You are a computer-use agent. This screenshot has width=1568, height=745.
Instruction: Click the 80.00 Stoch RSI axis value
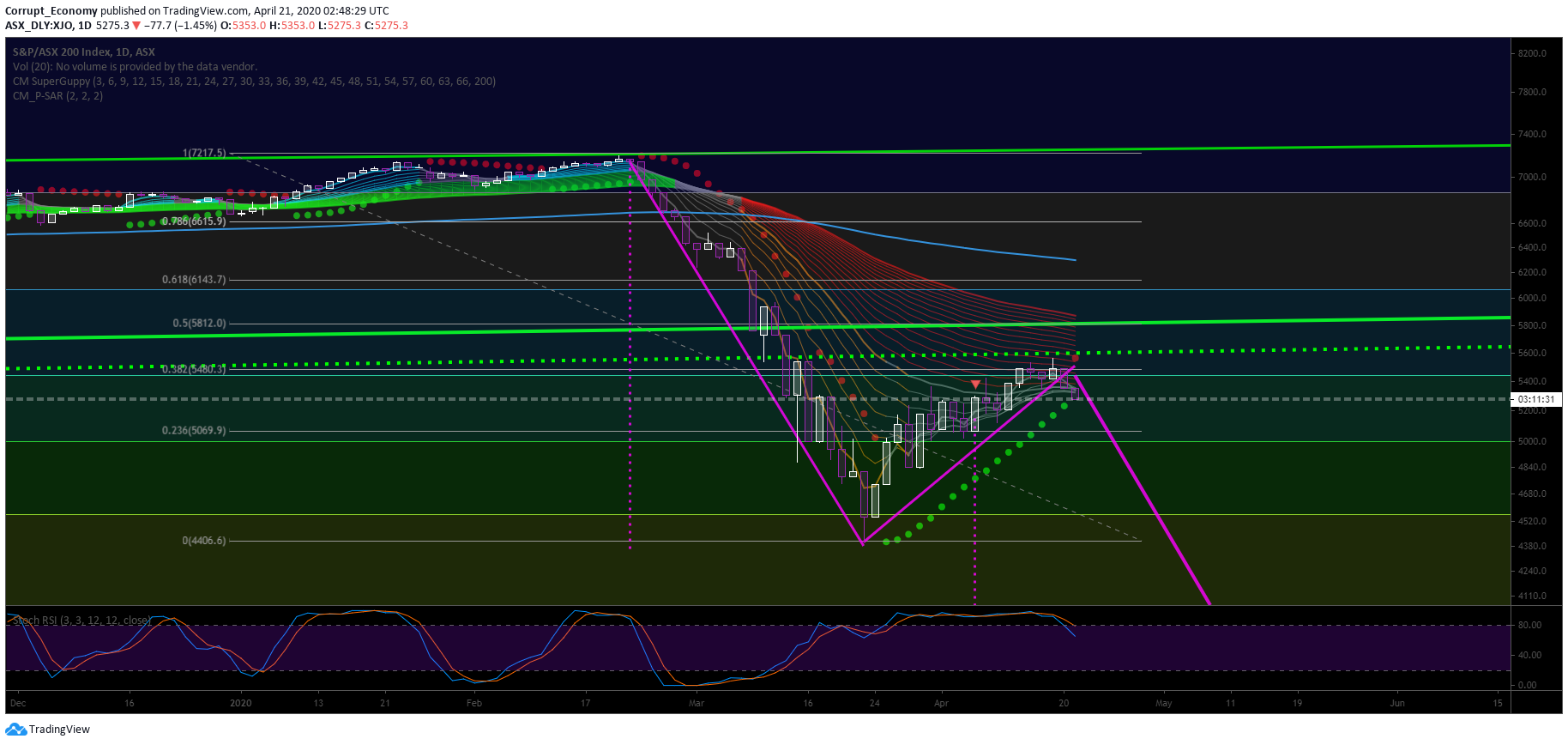pyautogui.click(x=1529, y=626)
